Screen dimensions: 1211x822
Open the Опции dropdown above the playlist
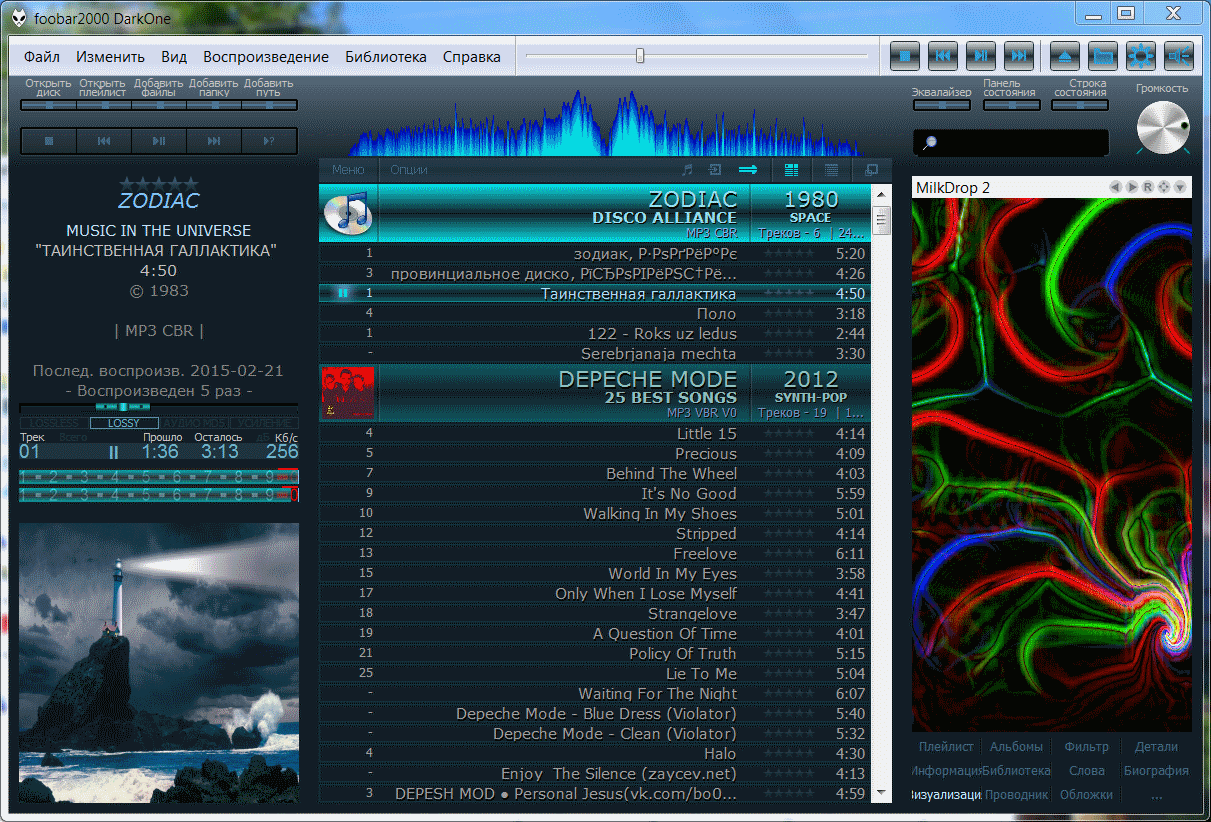pos(409,170)
